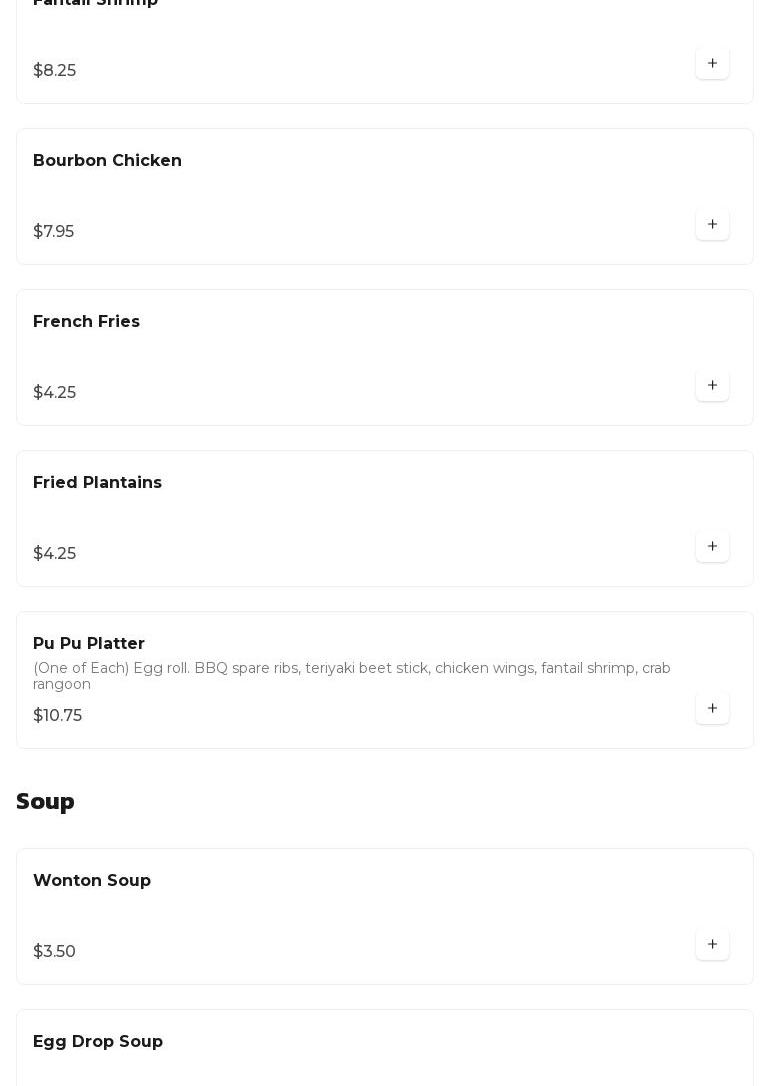
Task: Click the Pu Pu Platter description text
Action: click(x=352, y=676)
